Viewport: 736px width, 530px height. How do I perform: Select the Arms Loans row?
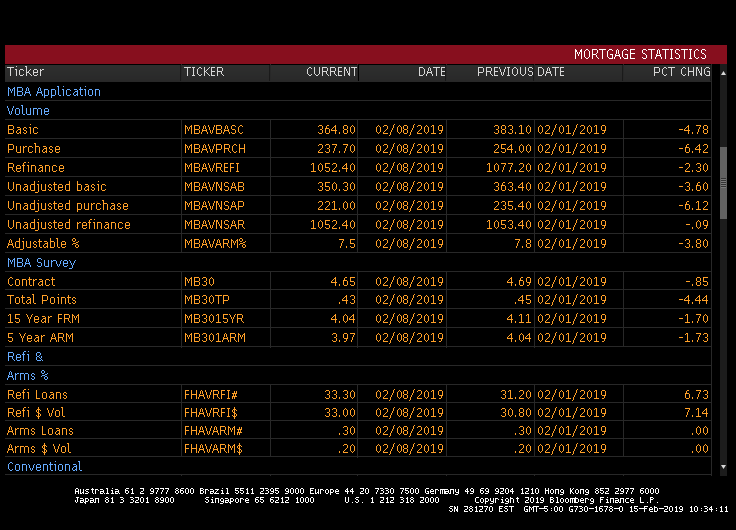(358, 430)
